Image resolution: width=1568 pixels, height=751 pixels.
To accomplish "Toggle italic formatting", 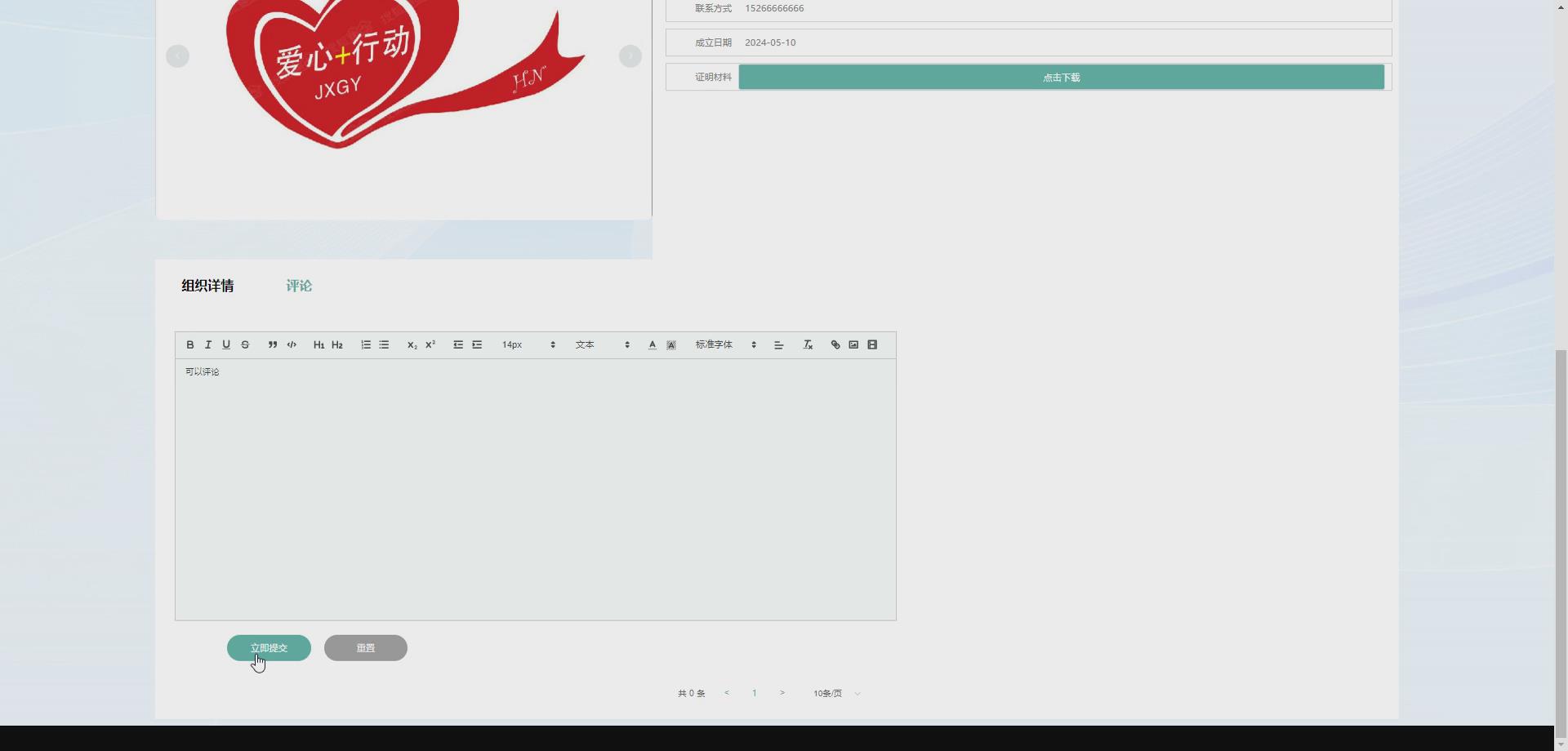I will coord(208,344).
